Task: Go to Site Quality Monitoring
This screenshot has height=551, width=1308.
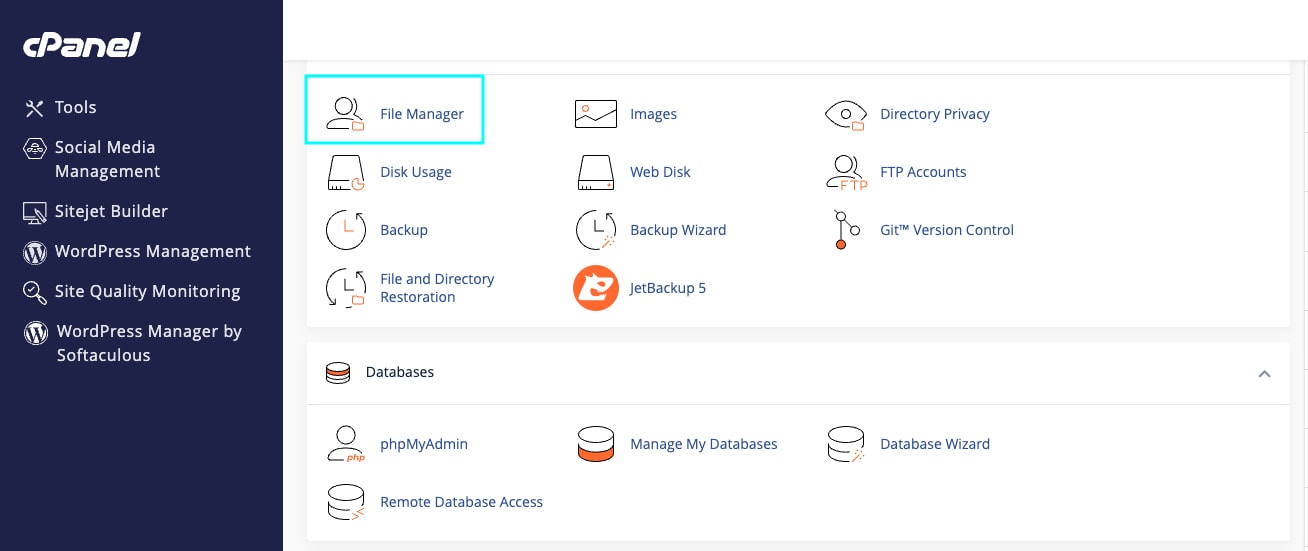Action: click(147, 291)
